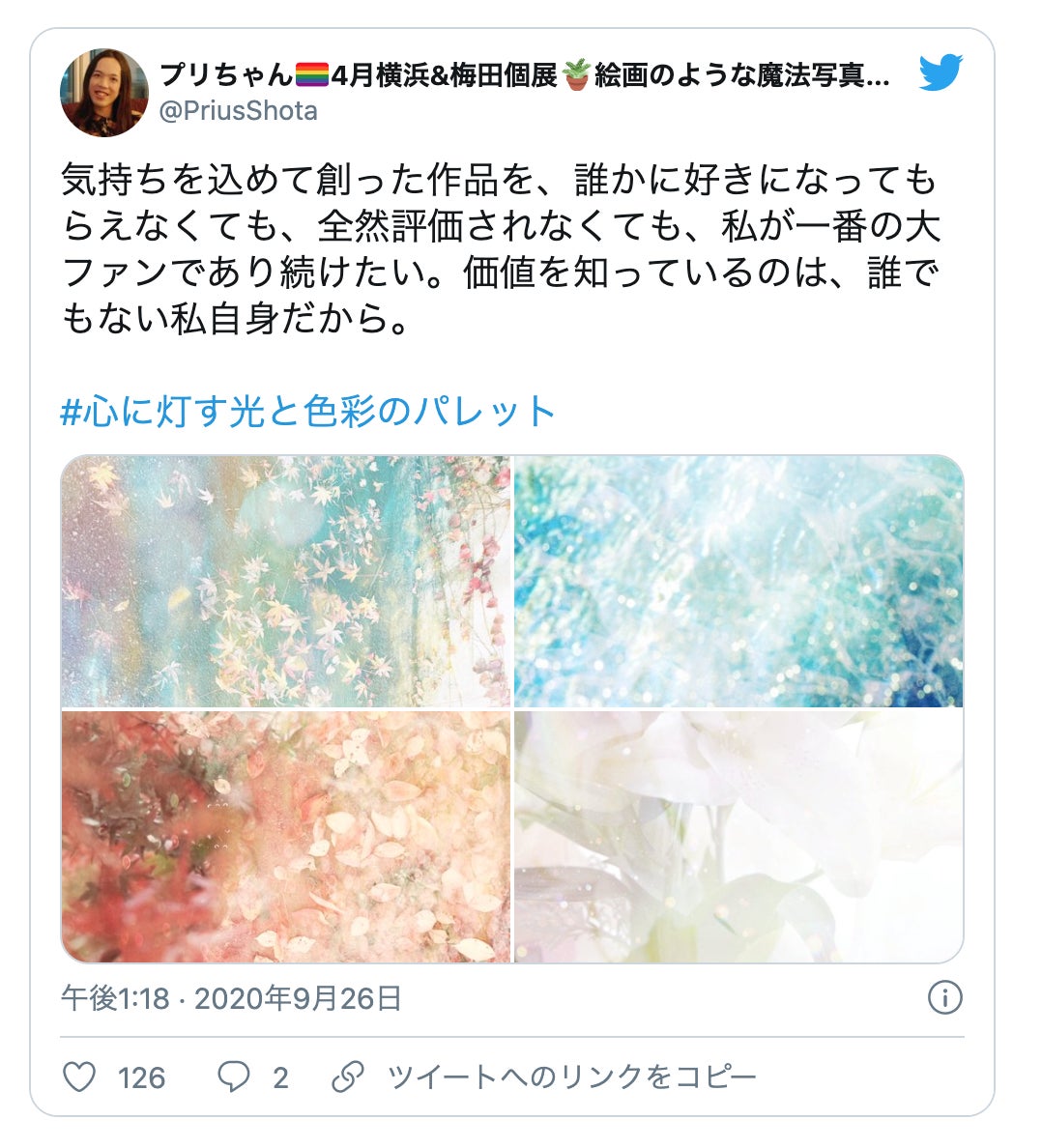Click the heart like icon
This screenshot has height=1148, width=1042.
point(79,1077)
